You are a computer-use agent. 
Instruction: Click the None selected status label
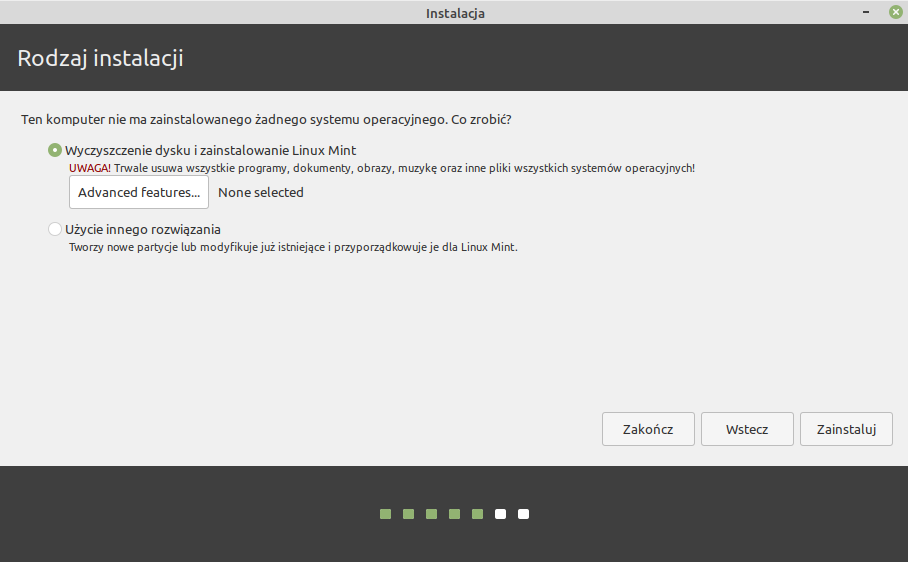click(261, 192)
